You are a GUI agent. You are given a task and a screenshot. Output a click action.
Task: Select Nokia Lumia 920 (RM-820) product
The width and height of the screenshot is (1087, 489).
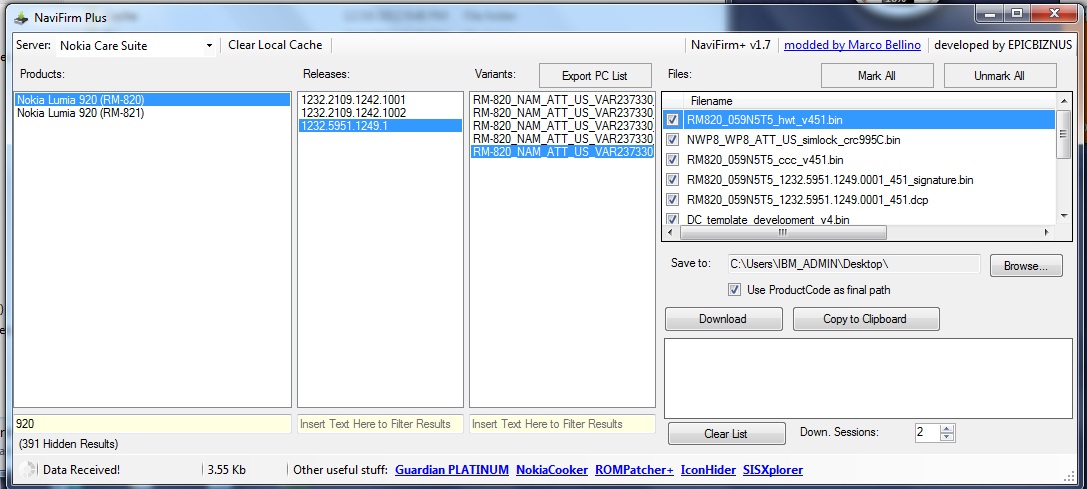pyautogui.click(x=152, y=100)
